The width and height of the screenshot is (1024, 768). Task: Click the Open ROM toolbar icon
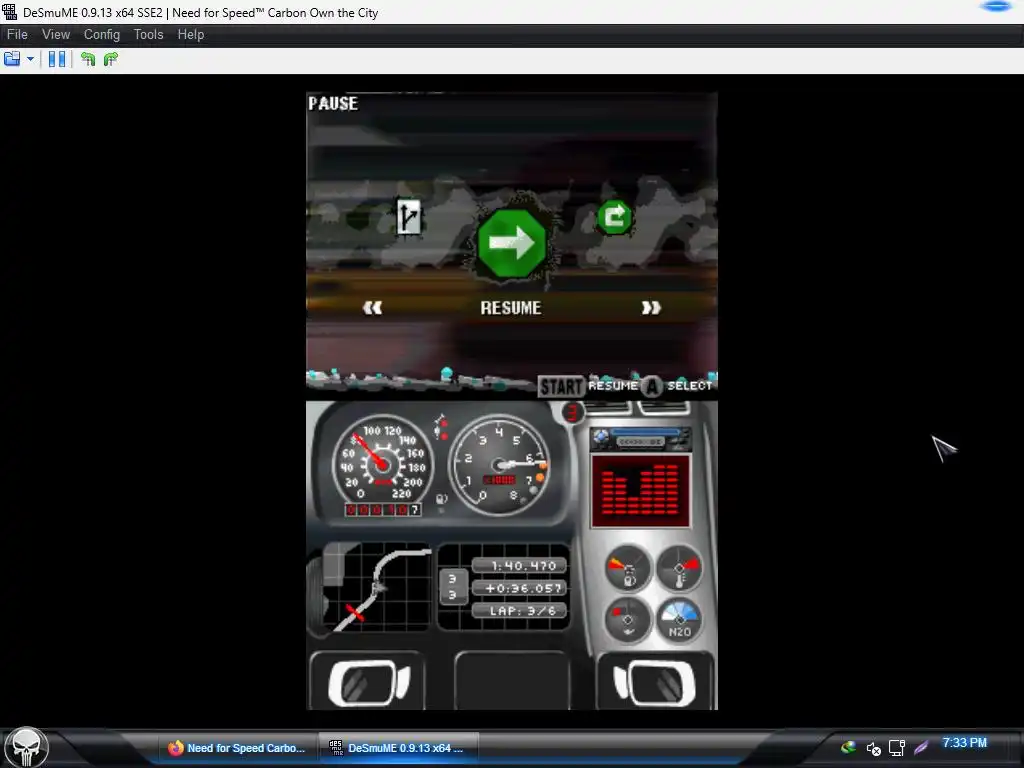tap(12, 59)
